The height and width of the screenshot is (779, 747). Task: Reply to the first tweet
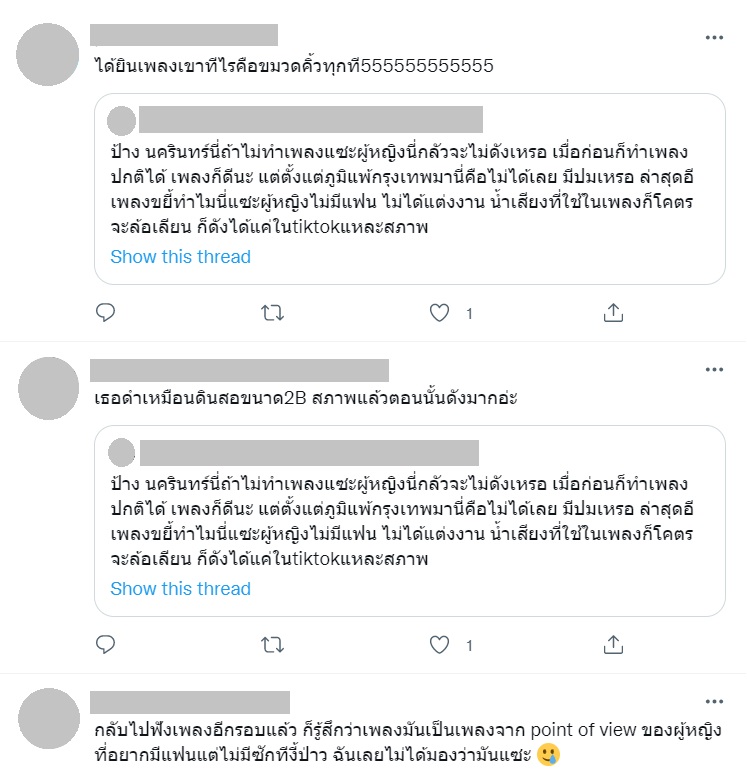105,312
